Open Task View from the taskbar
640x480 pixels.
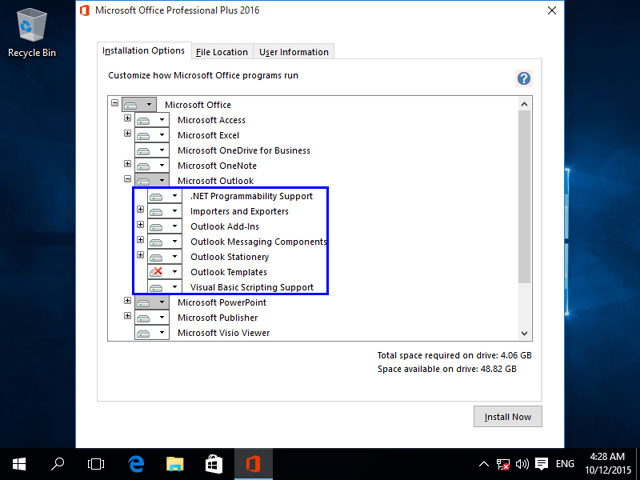coord(96,464)
